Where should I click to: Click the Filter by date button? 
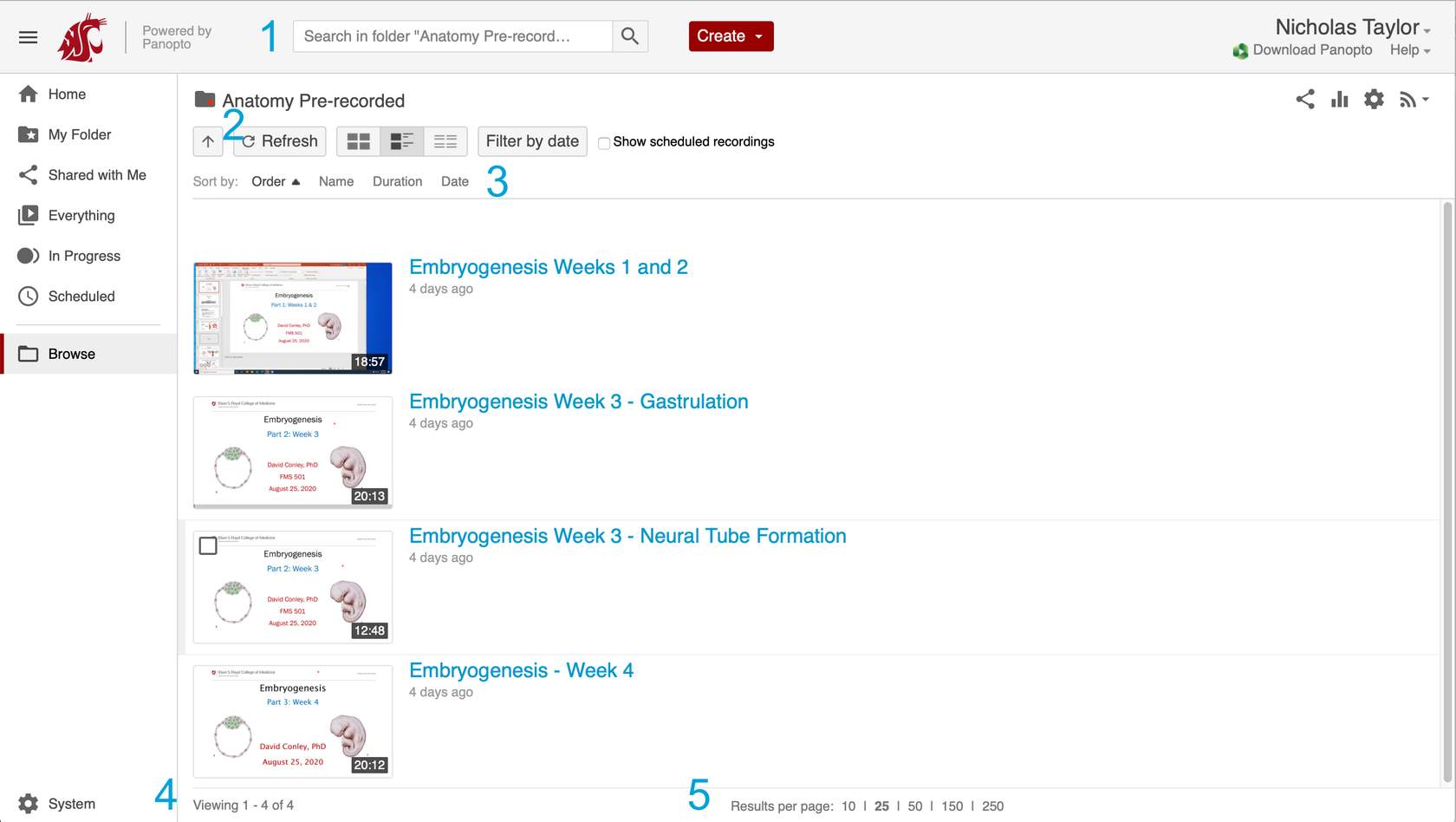coord(532,141)
